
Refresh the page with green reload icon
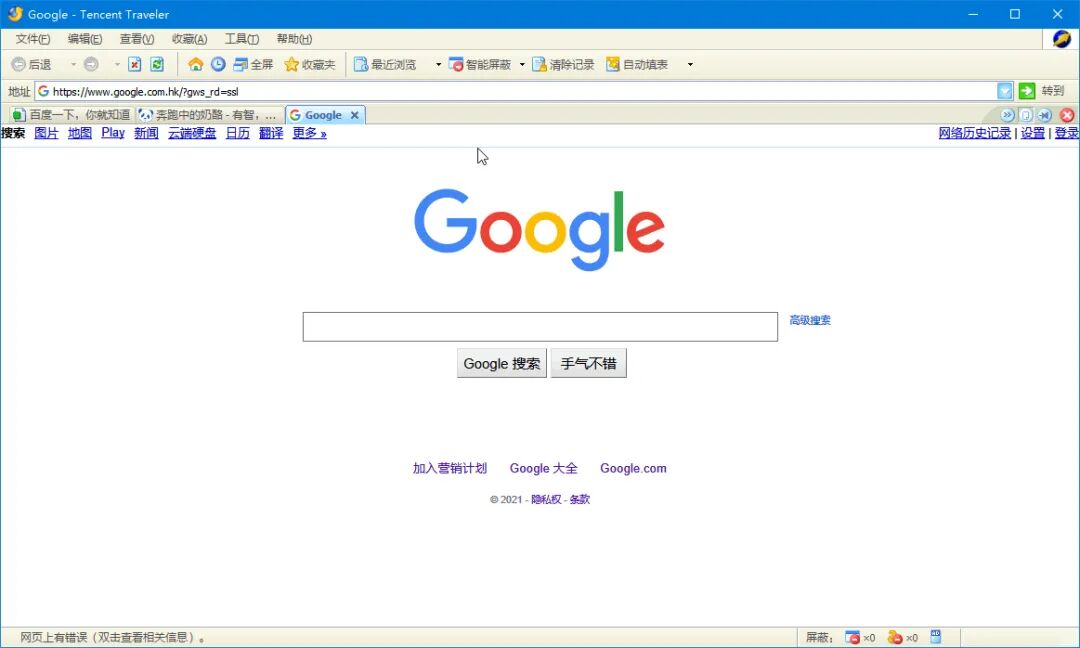[157, 64]
